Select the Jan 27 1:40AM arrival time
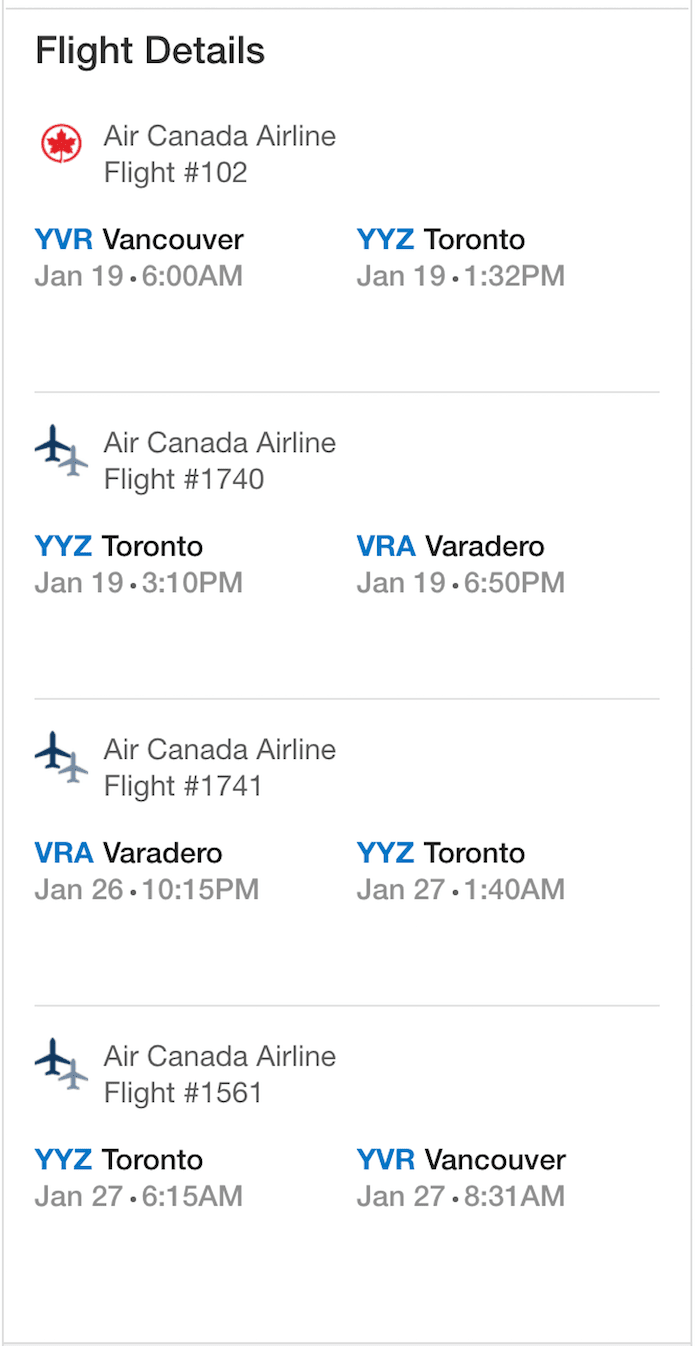This screenshot has height=1346, width=700. [x=461, y=890]
